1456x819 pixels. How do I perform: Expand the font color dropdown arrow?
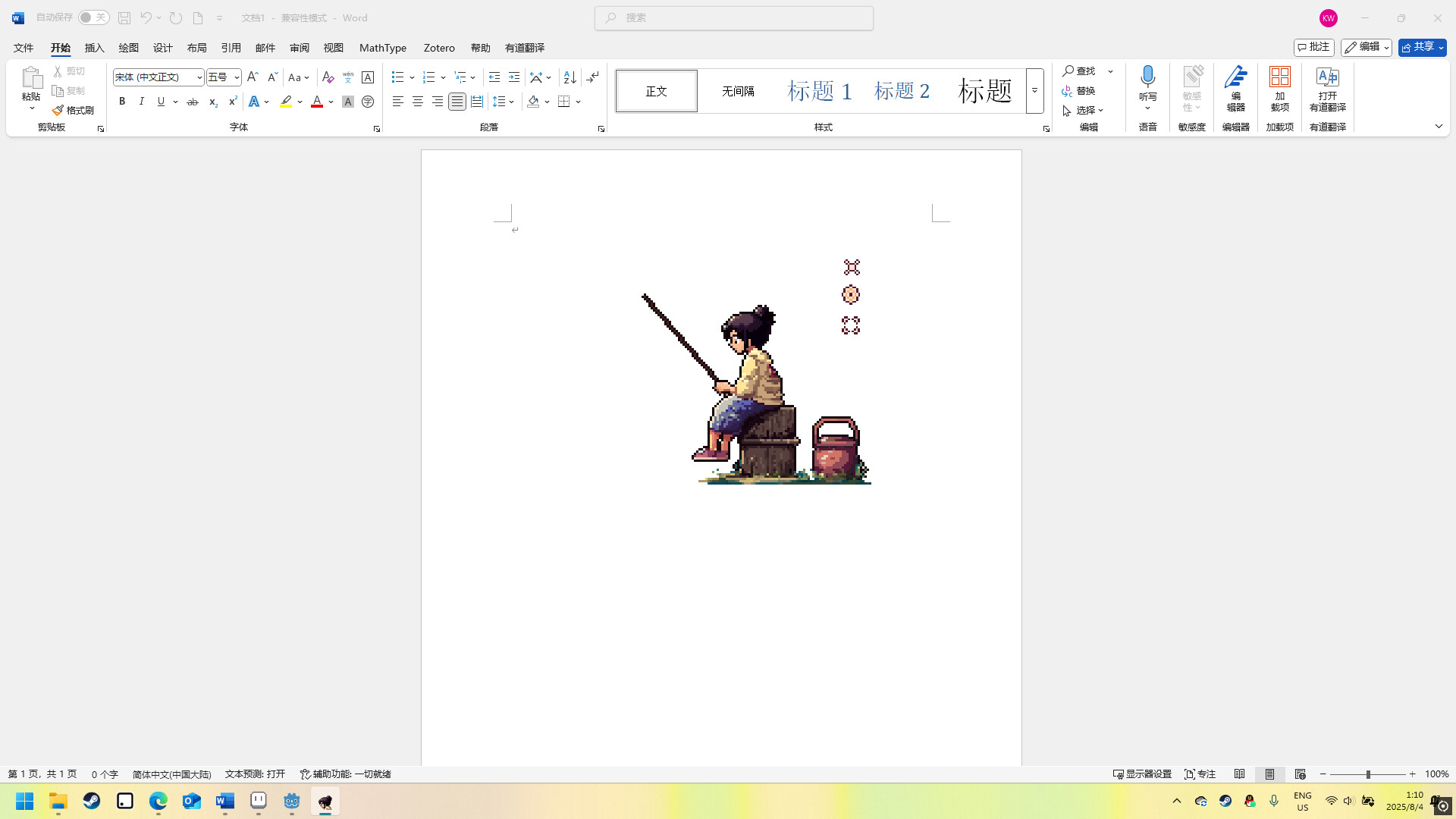(330, 101)
